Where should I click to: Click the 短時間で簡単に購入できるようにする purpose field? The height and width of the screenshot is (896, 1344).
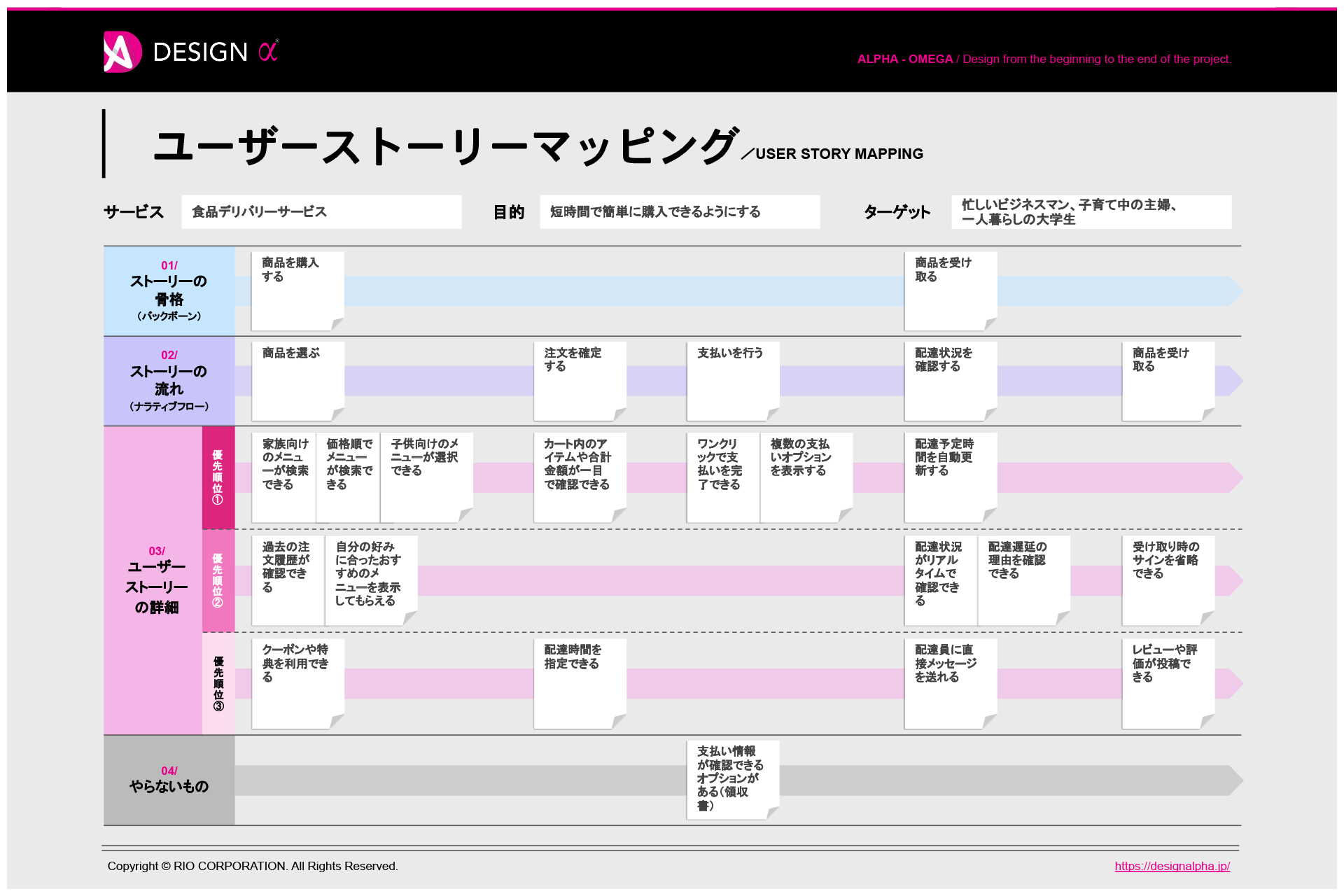[680, 212]
